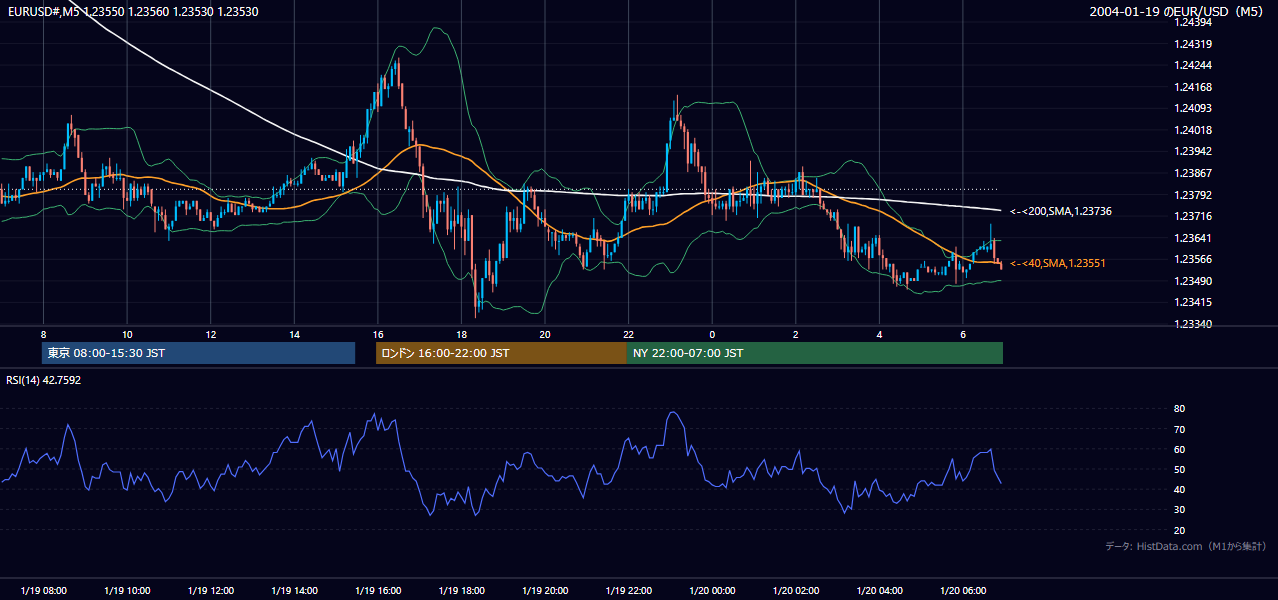
Task: Click price axis value 1.23867
Action: [1194, 173]
